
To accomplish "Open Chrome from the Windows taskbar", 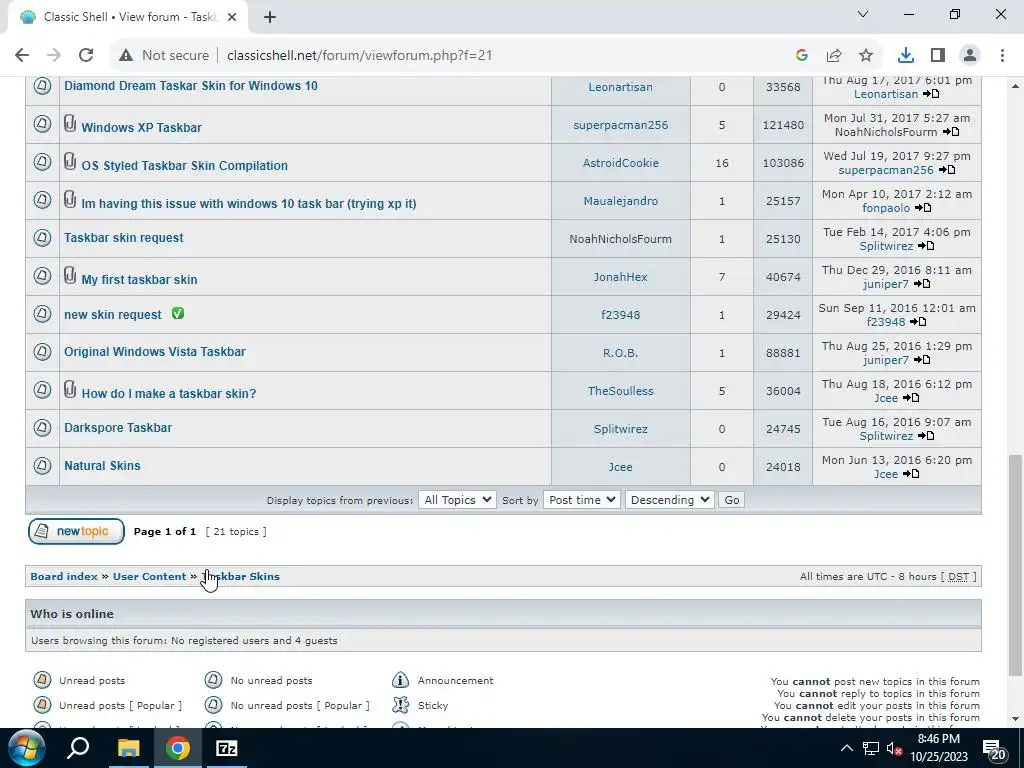I will pos(178,748).
